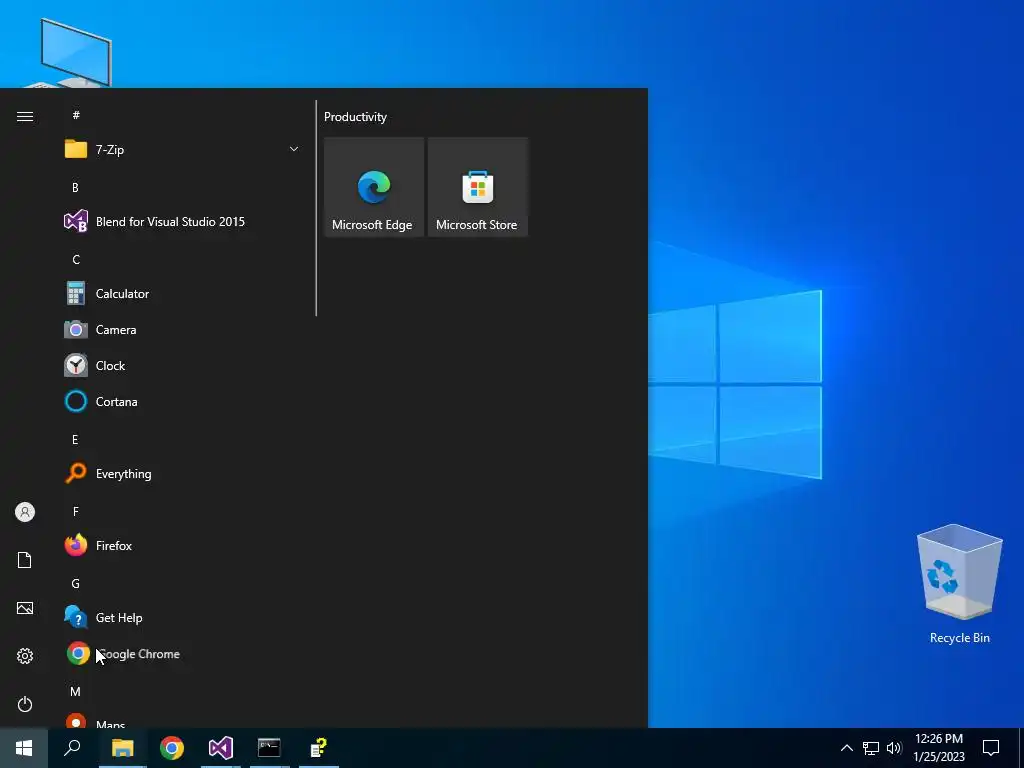The width and height of the screenshot is (1024, 768).
Task: Open File Explorer from the taskbar
Action: coord(122,748)
